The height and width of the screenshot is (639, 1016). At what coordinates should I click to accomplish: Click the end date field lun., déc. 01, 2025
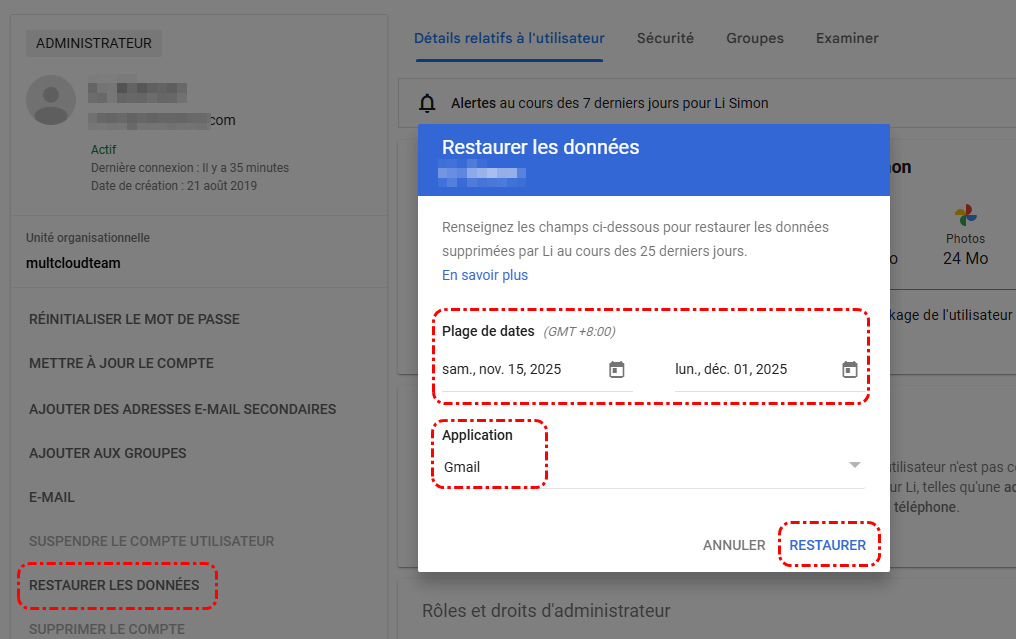click(751, 370)
